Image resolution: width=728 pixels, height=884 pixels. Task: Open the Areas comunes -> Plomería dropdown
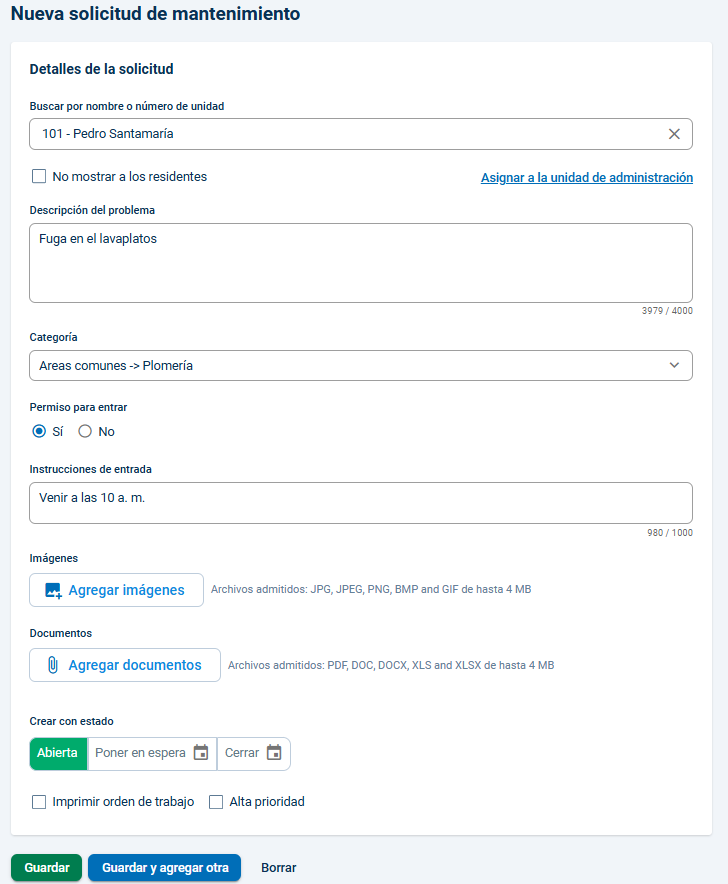(361, 365)
